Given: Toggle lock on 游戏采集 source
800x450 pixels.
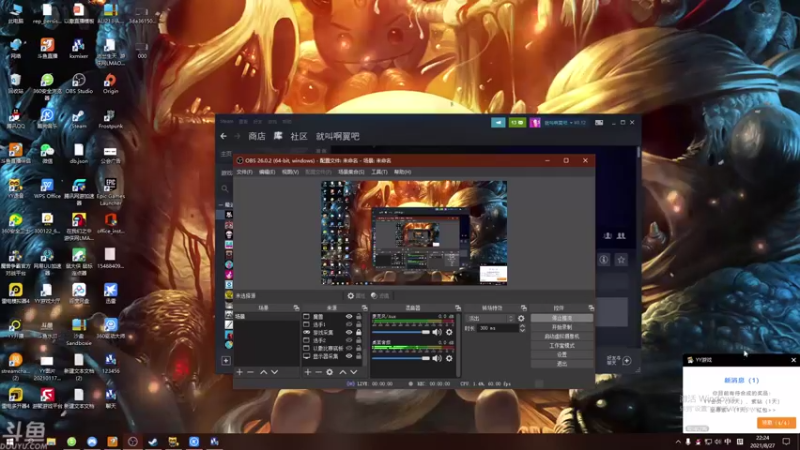Looking at the screenshot, I should point(359,332).
